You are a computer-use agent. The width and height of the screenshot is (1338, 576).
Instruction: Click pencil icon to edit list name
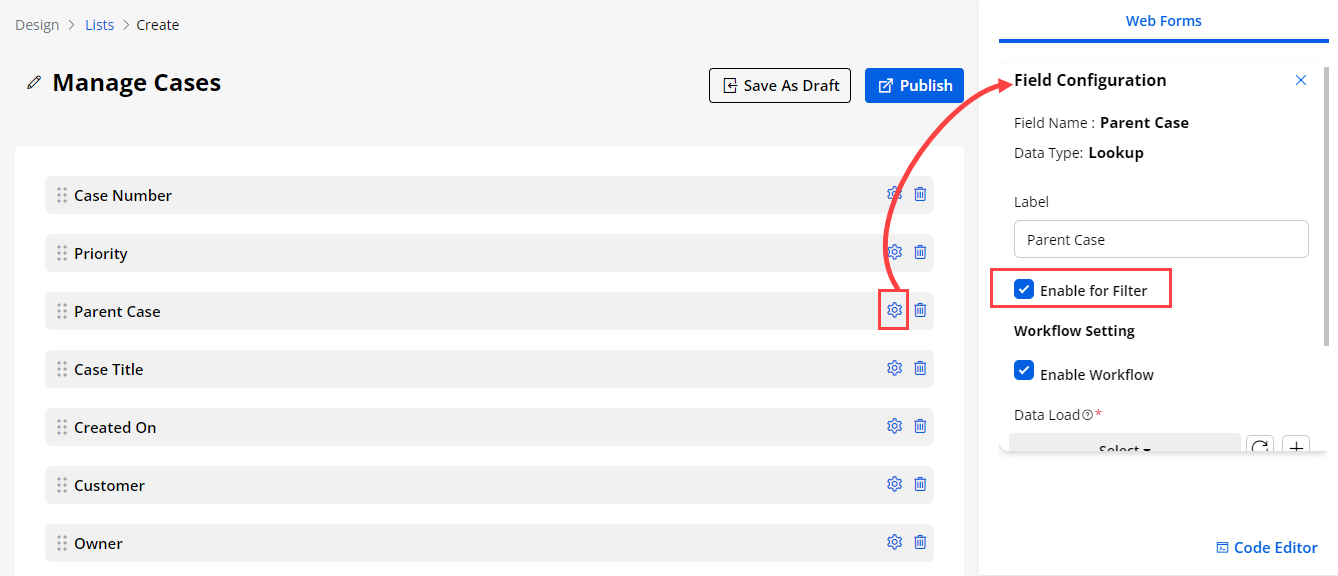pyautogui.click(x=34, y=83)
